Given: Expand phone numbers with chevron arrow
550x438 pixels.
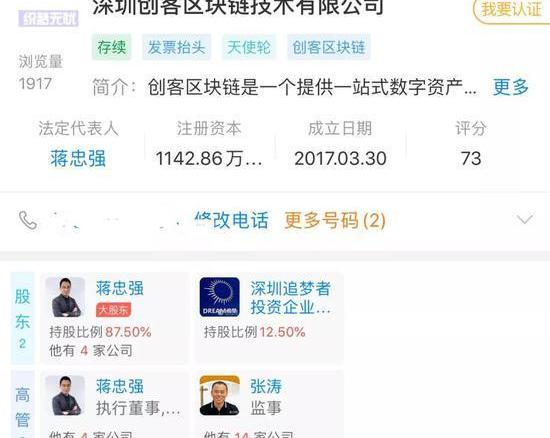Looking at the screenshot, I should pos(525,220).
